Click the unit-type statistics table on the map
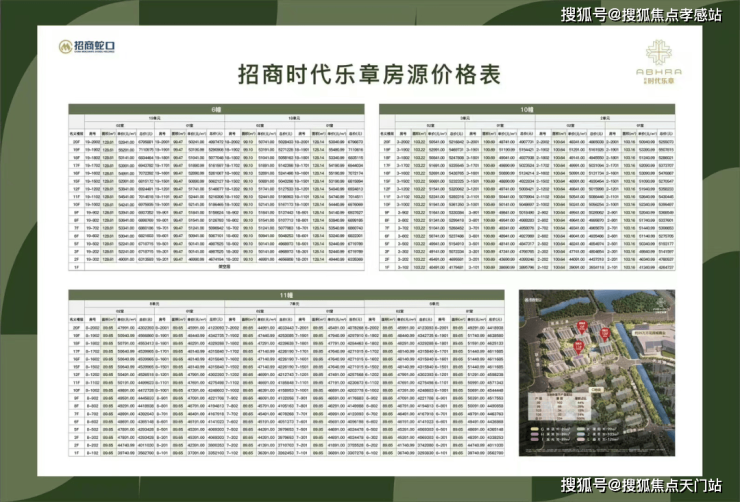740x502 pixels. point(559,406)
